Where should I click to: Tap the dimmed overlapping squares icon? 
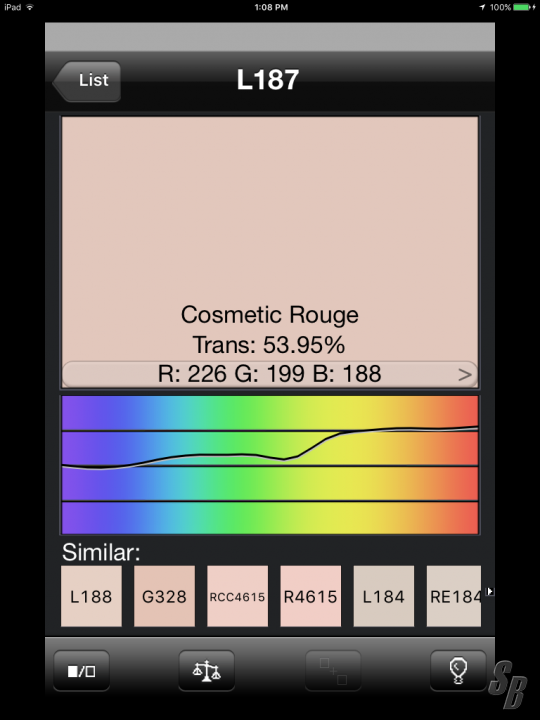[x=333, y=671]
